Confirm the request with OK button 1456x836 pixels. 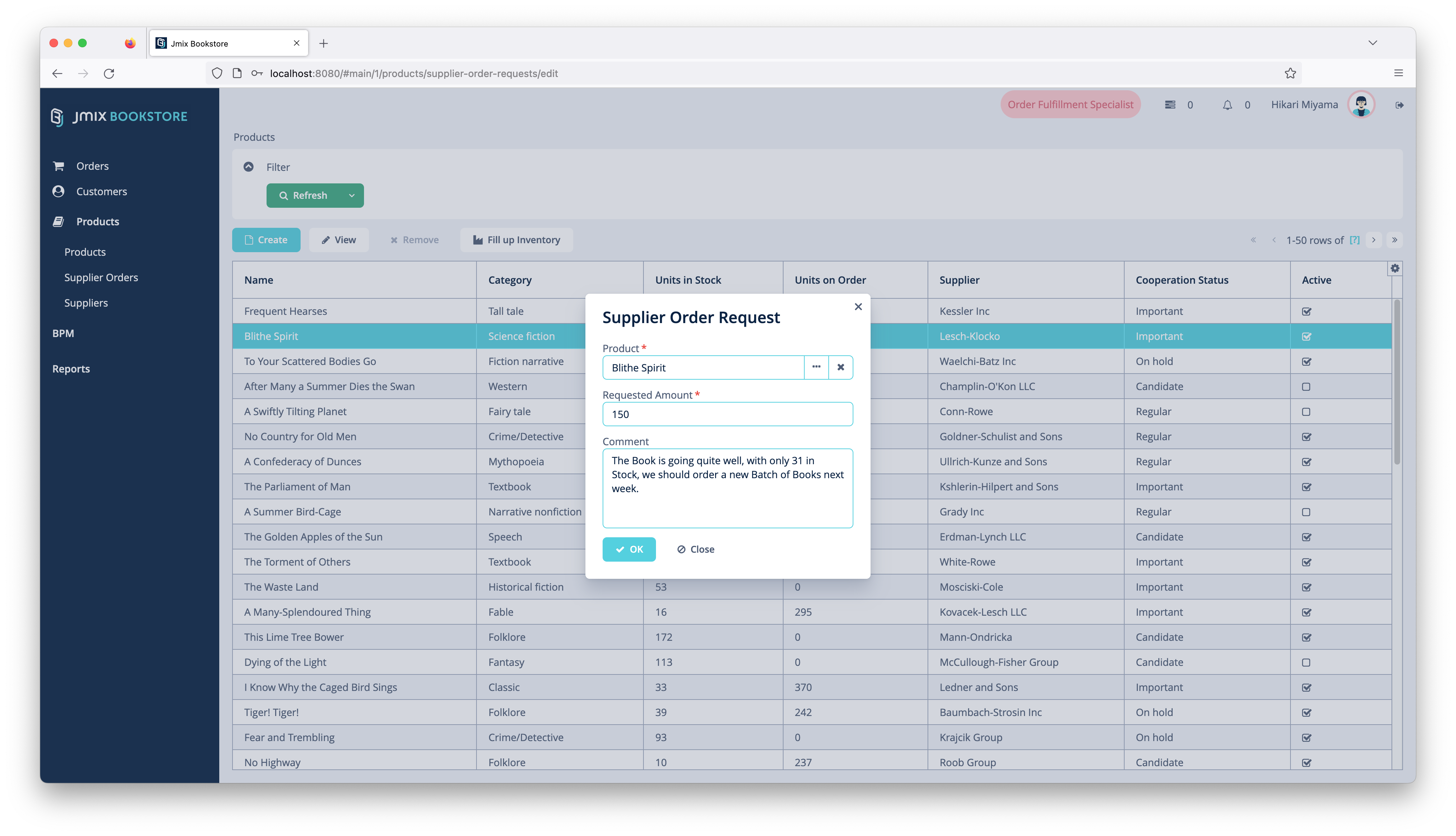629,549
